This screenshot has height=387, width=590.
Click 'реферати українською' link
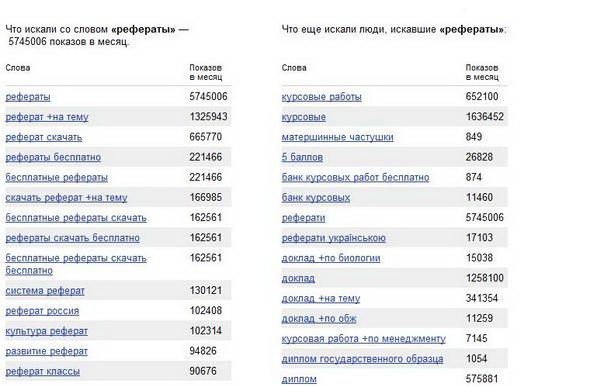(x=333, y=238)
